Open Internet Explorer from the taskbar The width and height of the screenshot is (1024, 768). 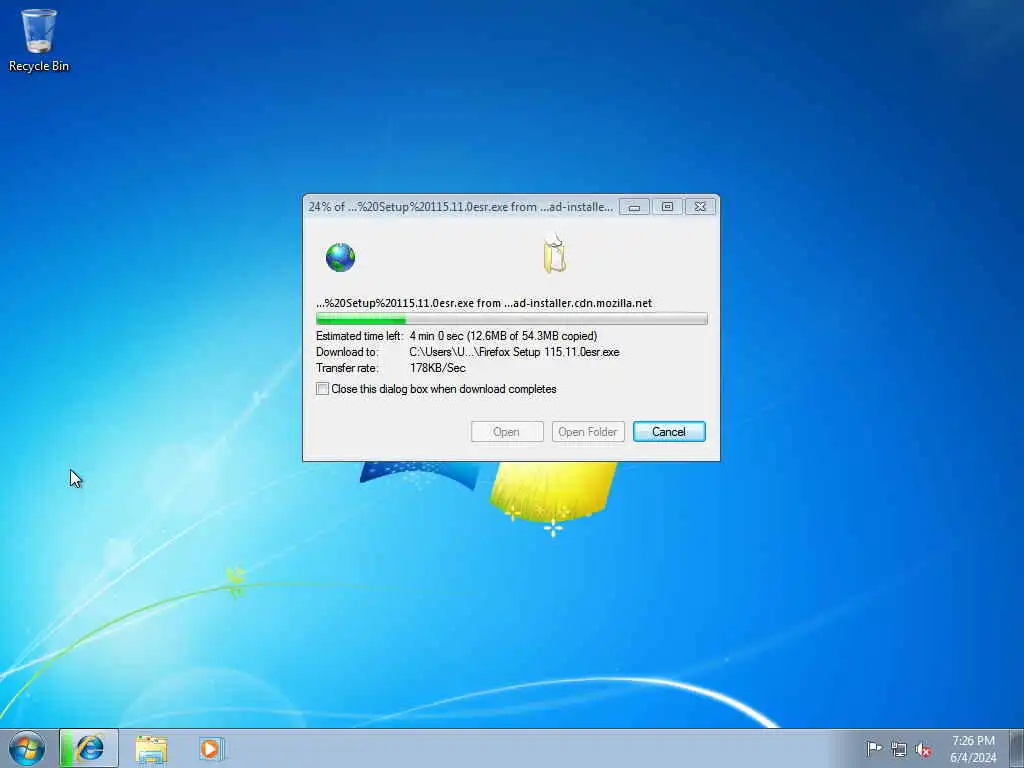[89, 748]
